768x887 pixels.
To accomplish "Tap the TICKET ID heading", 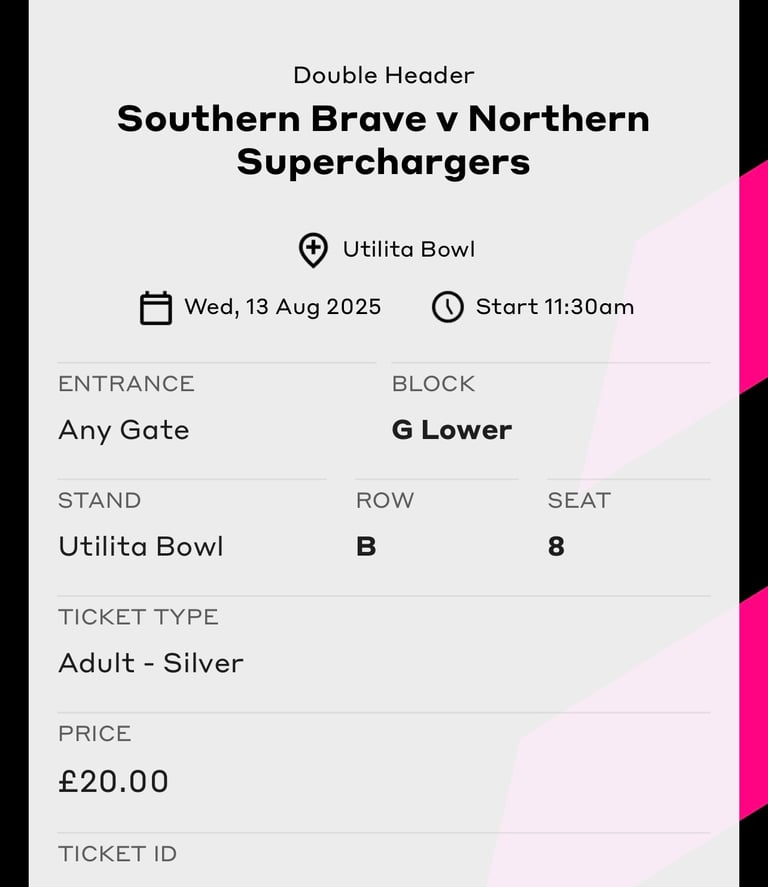I will click(118, 854).
